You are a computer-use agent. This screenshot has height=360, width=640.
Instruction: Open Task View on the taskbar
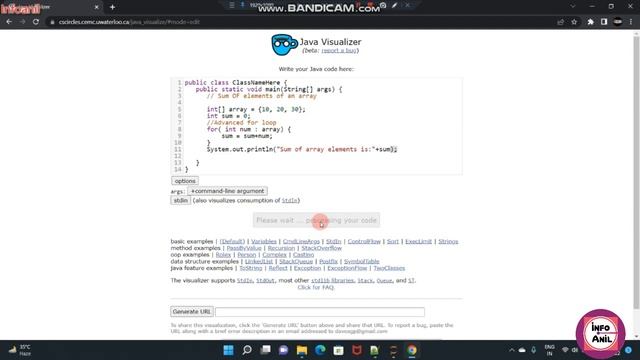click(265, 350)
